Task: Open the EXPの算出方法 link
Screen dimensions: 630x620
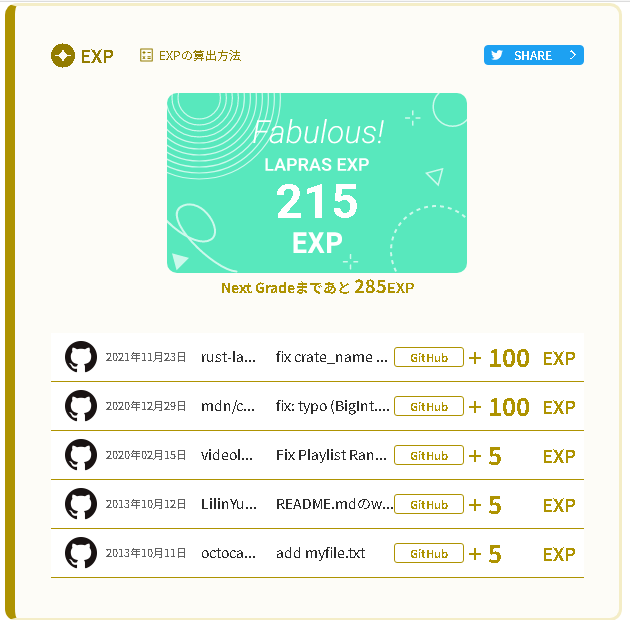Action: [199, 56]
